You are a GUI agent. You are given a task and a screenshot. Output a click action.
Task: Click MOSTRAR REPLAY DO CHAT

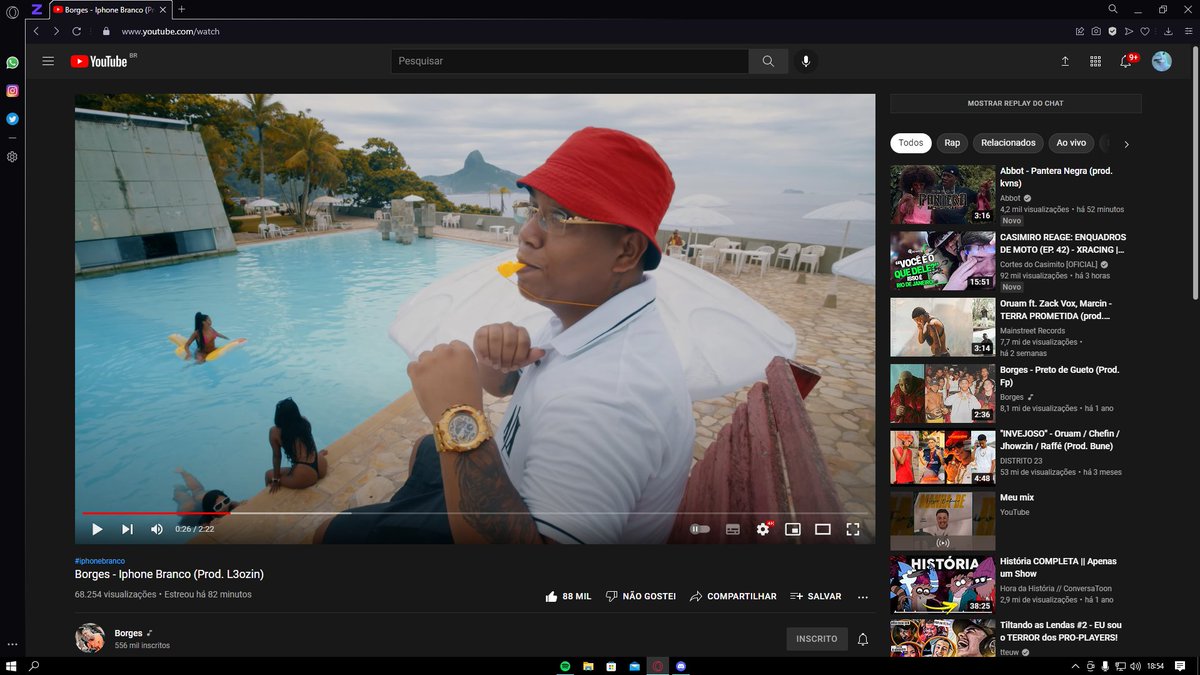click(1015, 103)
